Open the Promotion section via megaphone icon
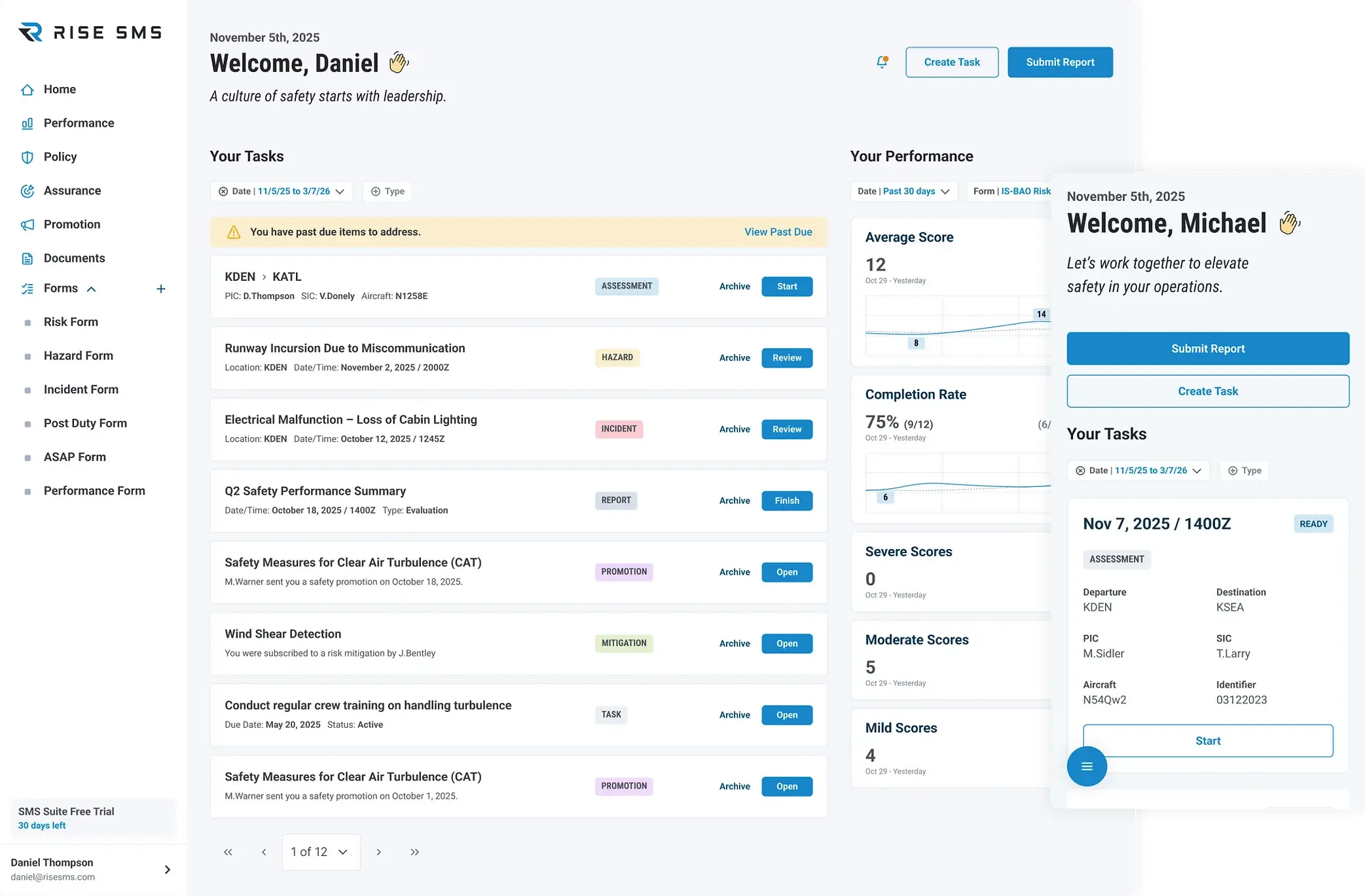This screenshot has height=896, width=1365. click(x=27, y=224)
